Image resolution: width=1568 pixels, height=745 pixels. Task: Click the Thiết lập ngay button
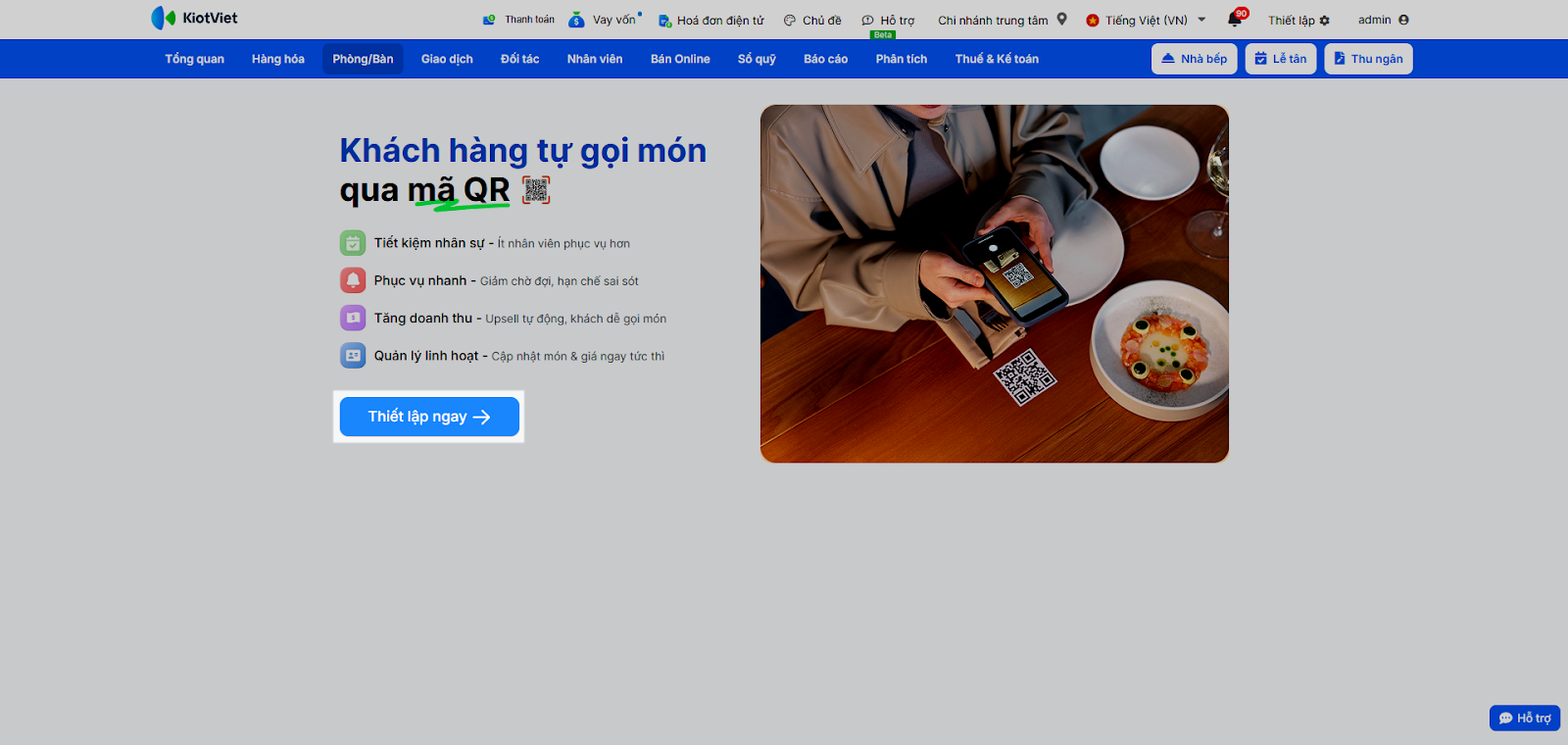tap(429, 417)
